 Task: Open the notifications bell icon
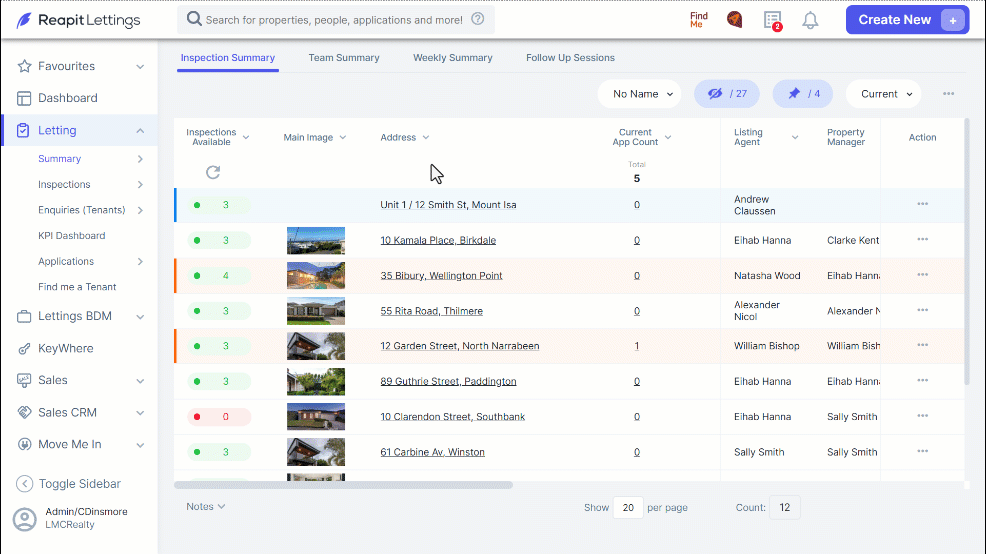tap(810, 20)
